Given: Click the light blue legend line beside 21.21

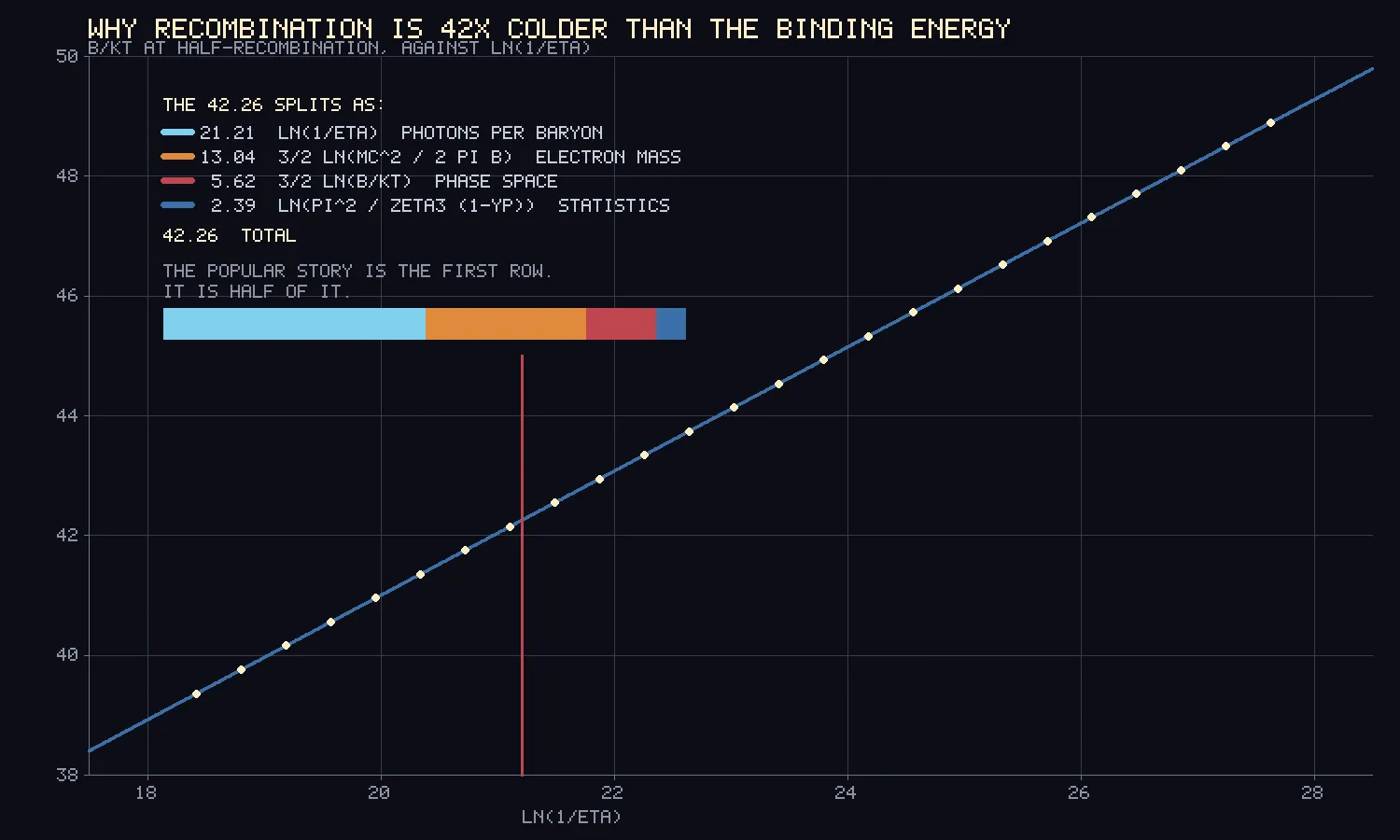Looking at the screenshot, I should tap(178, 133).
